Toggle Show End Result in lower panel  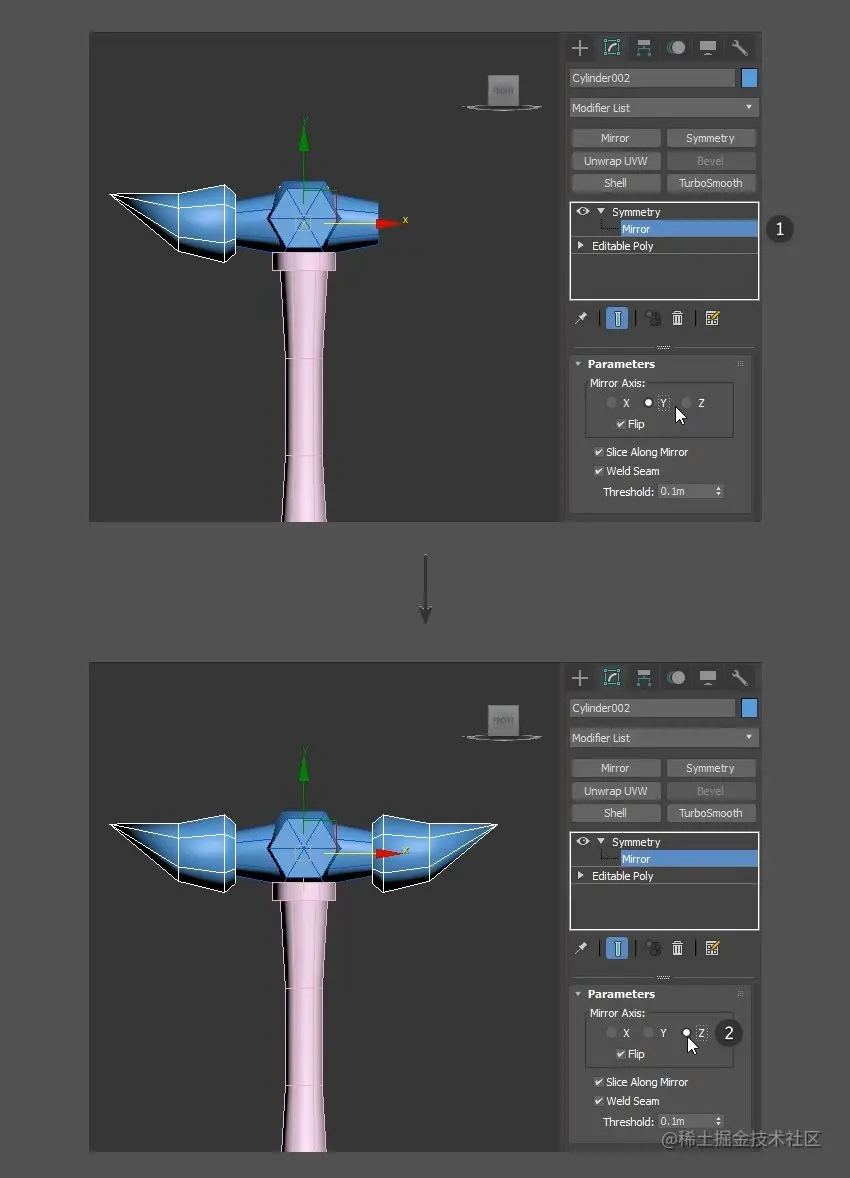pyautogui.click(x=616, y=948)
